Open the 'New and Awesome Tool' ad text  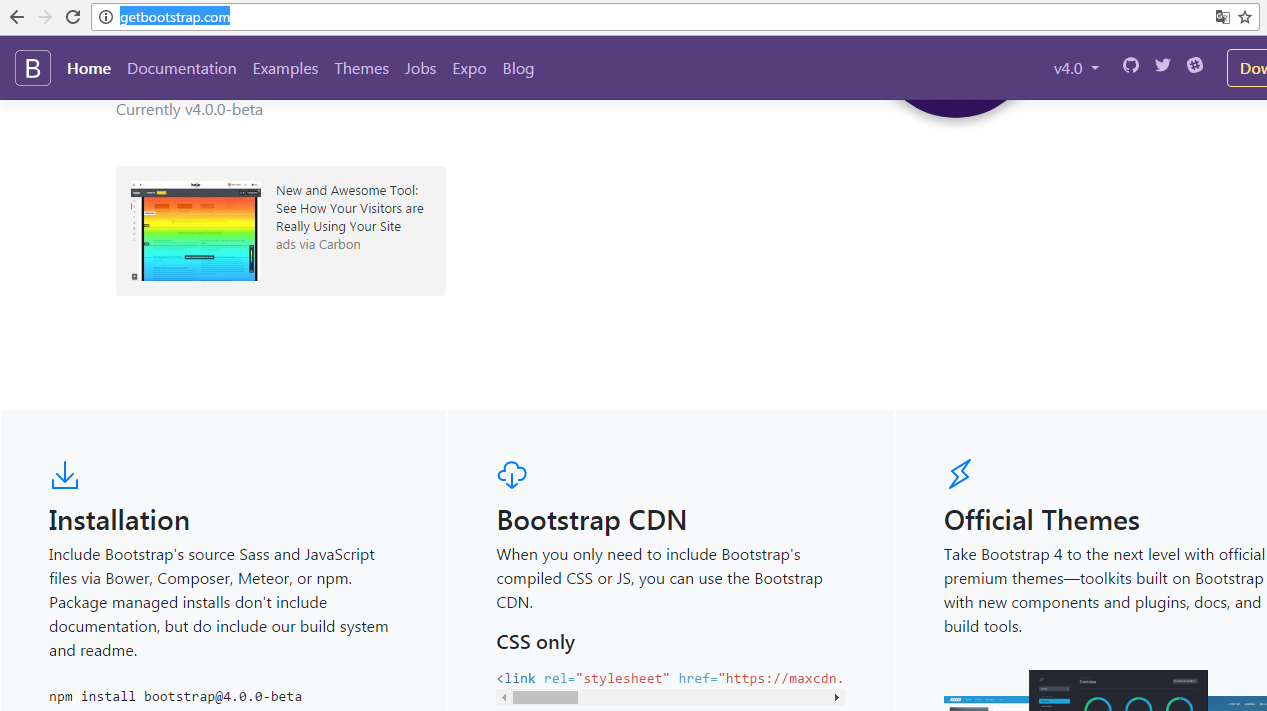pos(350,208)
